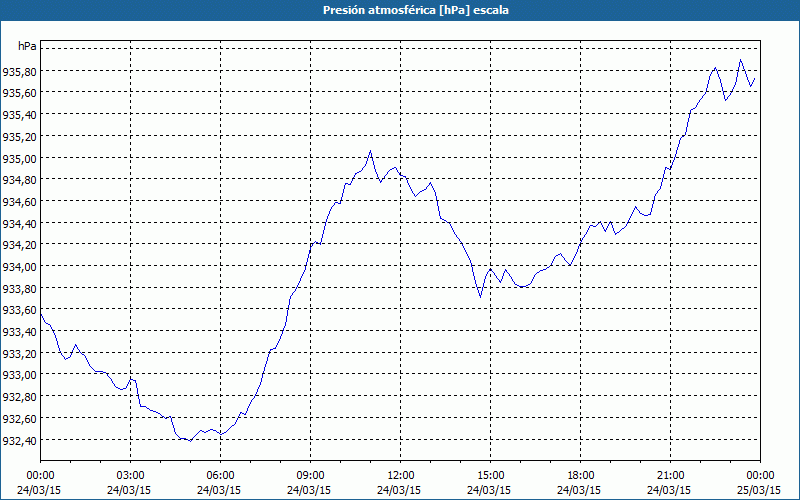Viewport: 800px width, 500px height.
Task: Click the 932,40 y-axis label
Action: click(x=19, y=440)
